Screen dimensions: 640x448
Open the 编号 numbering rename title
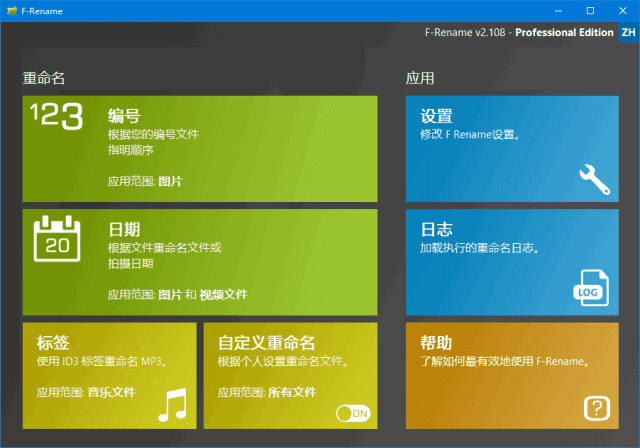(x=124, y=116)
